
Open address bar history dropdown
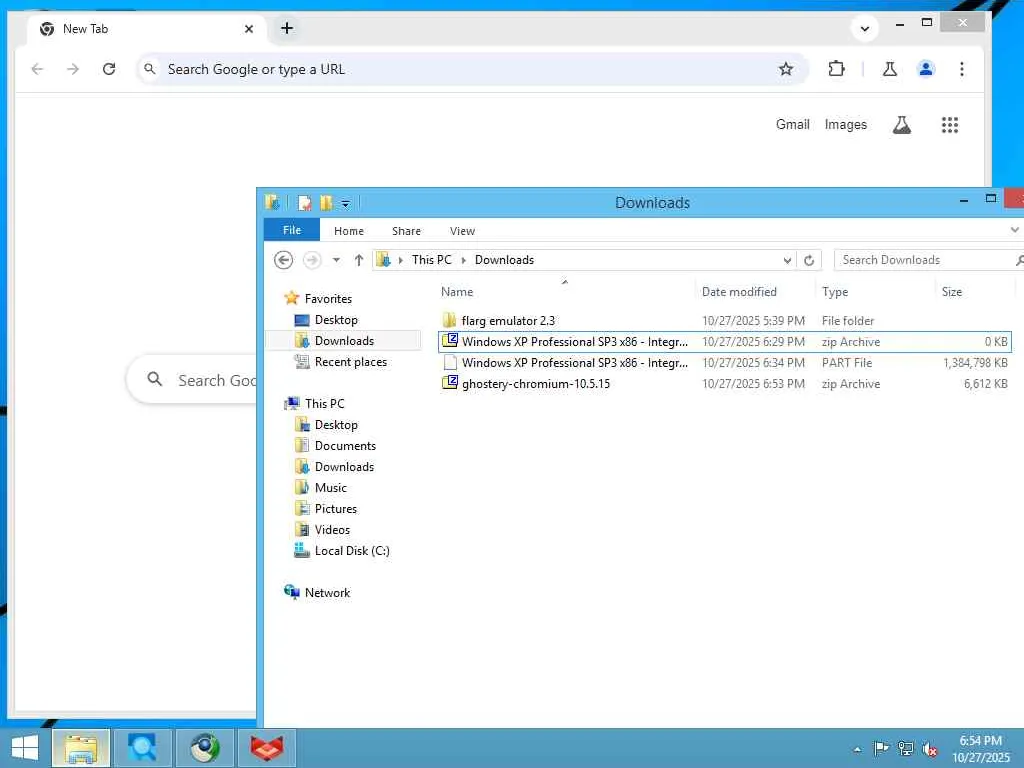pyautogui.click(x=787, y=260)
